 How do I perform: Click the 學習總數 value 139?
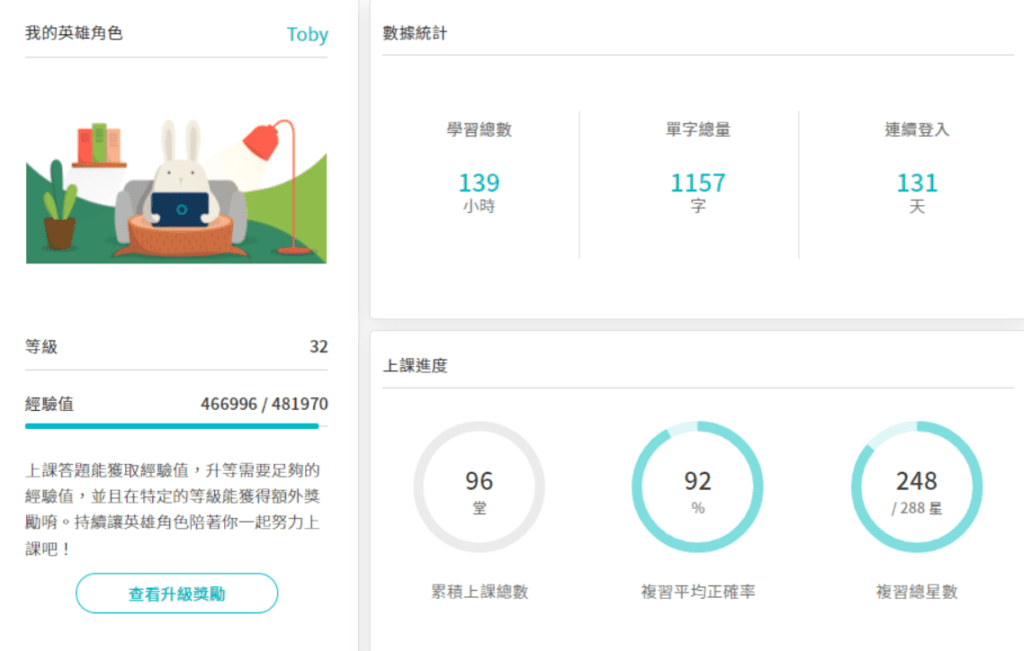479,183
